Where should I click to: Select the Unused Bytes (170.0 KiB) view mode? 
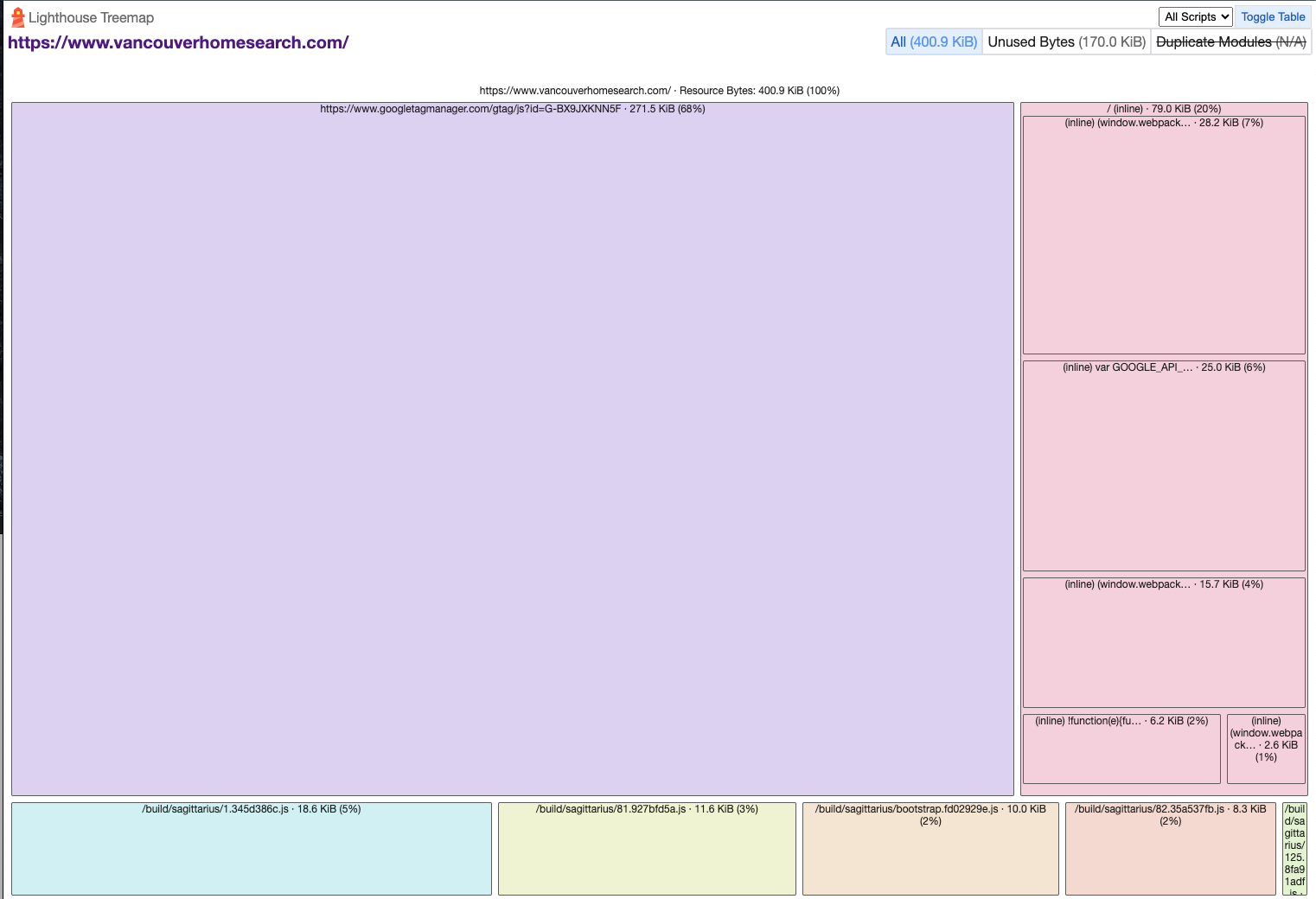click(1066, 41)
